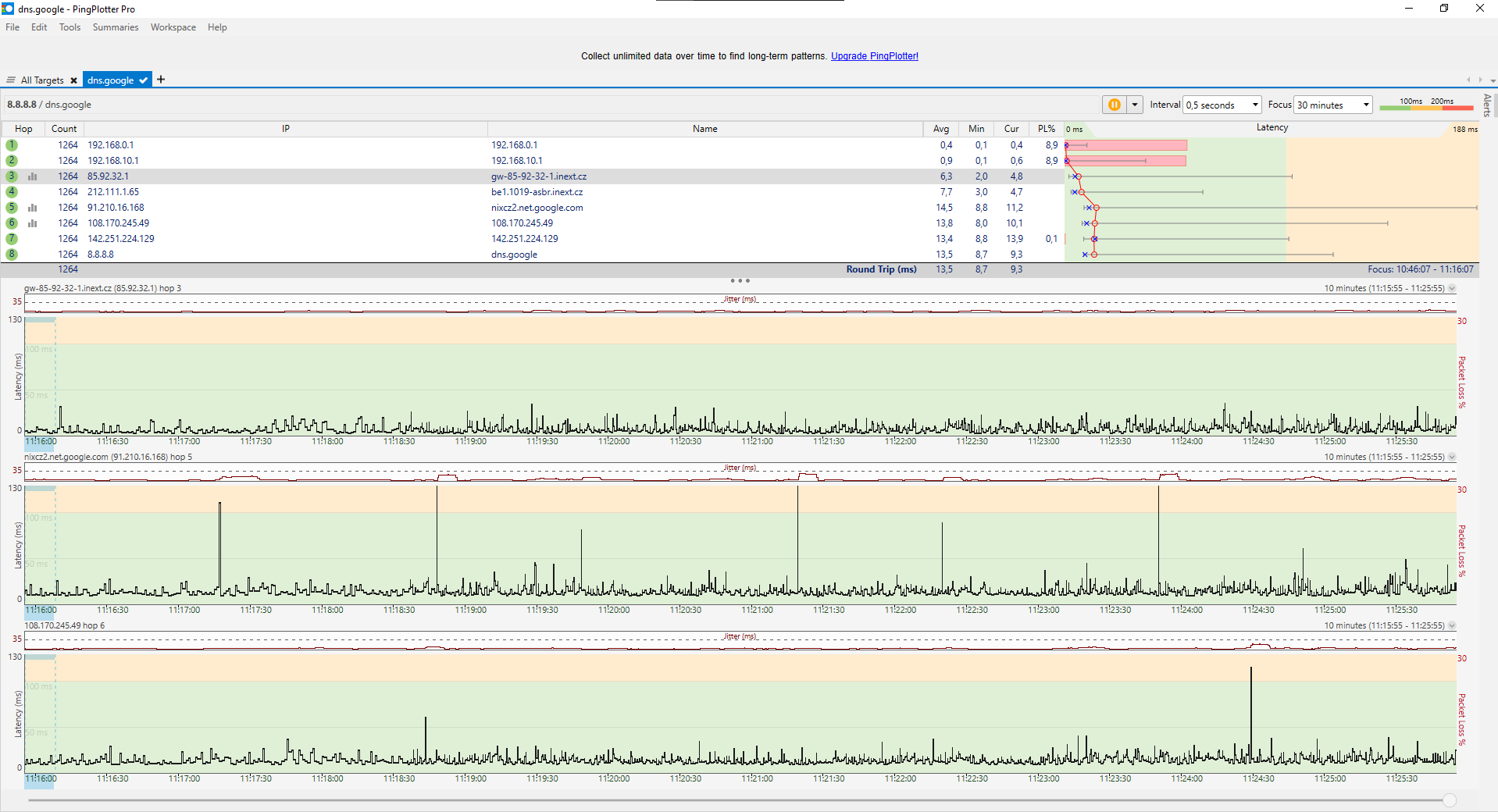The height and width of the screenshot is (812, 1498).
Task: Toggle the timeline graph icon for hop 5
Action: tap(33, 208)
